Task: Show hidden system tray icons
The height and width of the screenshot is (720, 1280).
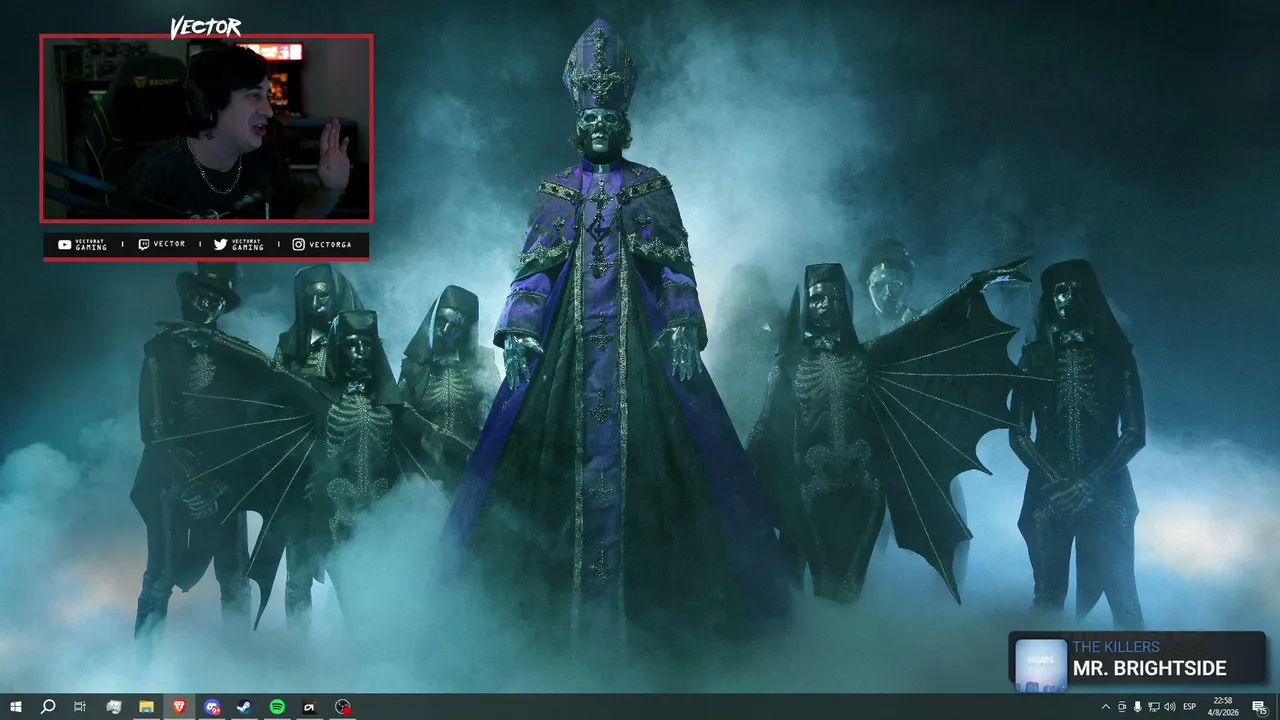Action: coord(1105,707)
